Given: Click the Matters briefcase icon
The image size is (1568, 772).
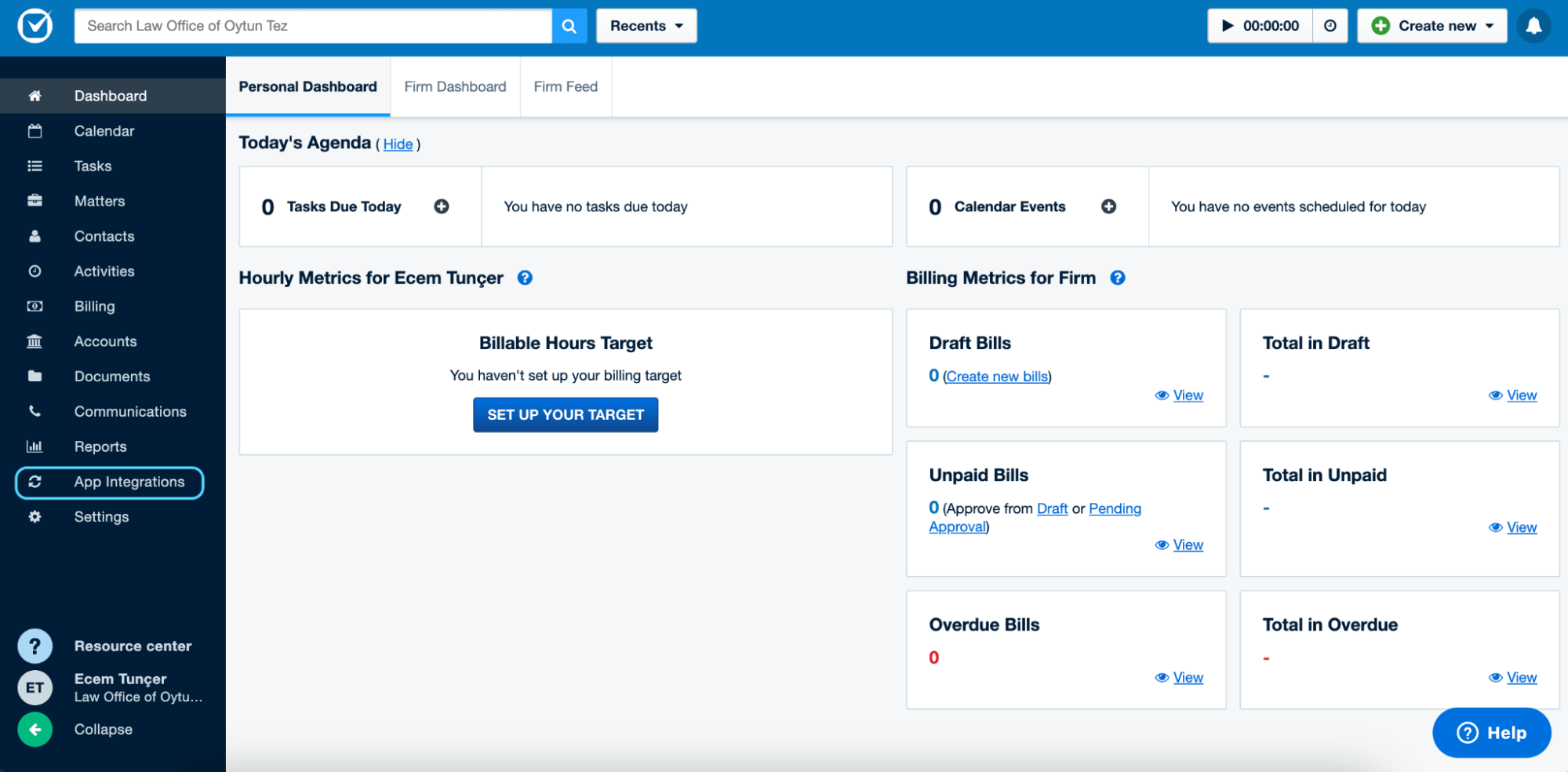Looking at the screenshot, I should [x=35, y=201].
